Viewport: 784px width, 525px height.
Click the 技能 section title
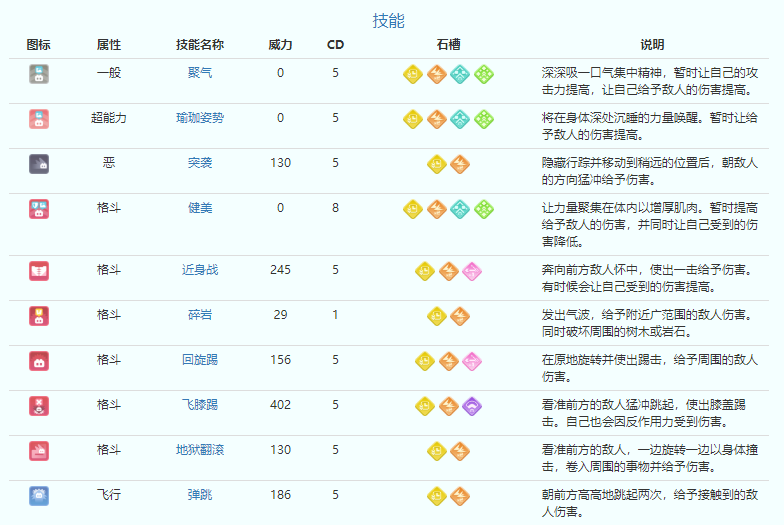coord(388,21)
